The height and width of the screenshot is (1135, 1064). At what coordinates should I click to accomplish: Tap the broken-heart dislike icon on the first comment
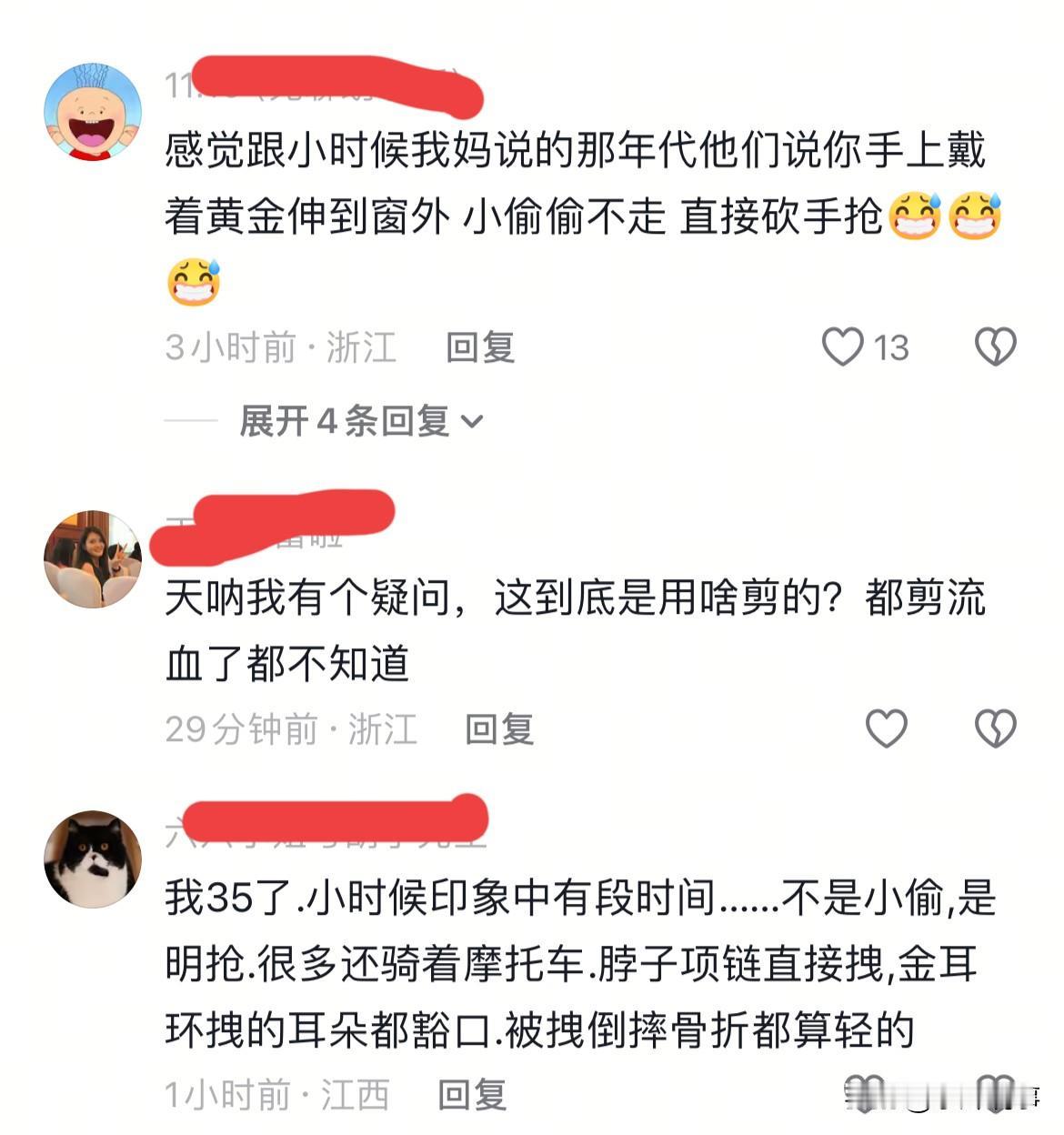coord(995,347)
